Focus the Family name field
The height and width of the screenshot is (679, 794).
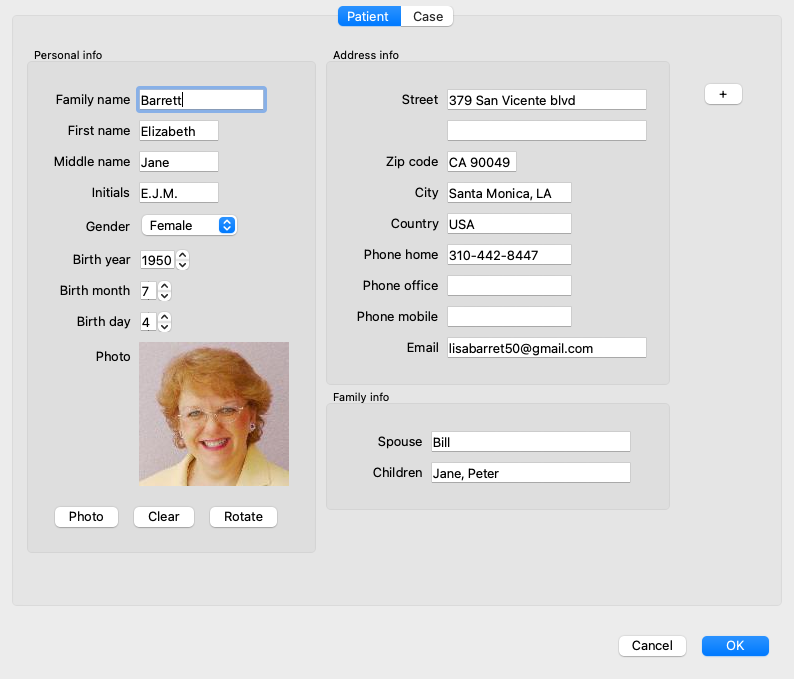[x=201, y=100]
